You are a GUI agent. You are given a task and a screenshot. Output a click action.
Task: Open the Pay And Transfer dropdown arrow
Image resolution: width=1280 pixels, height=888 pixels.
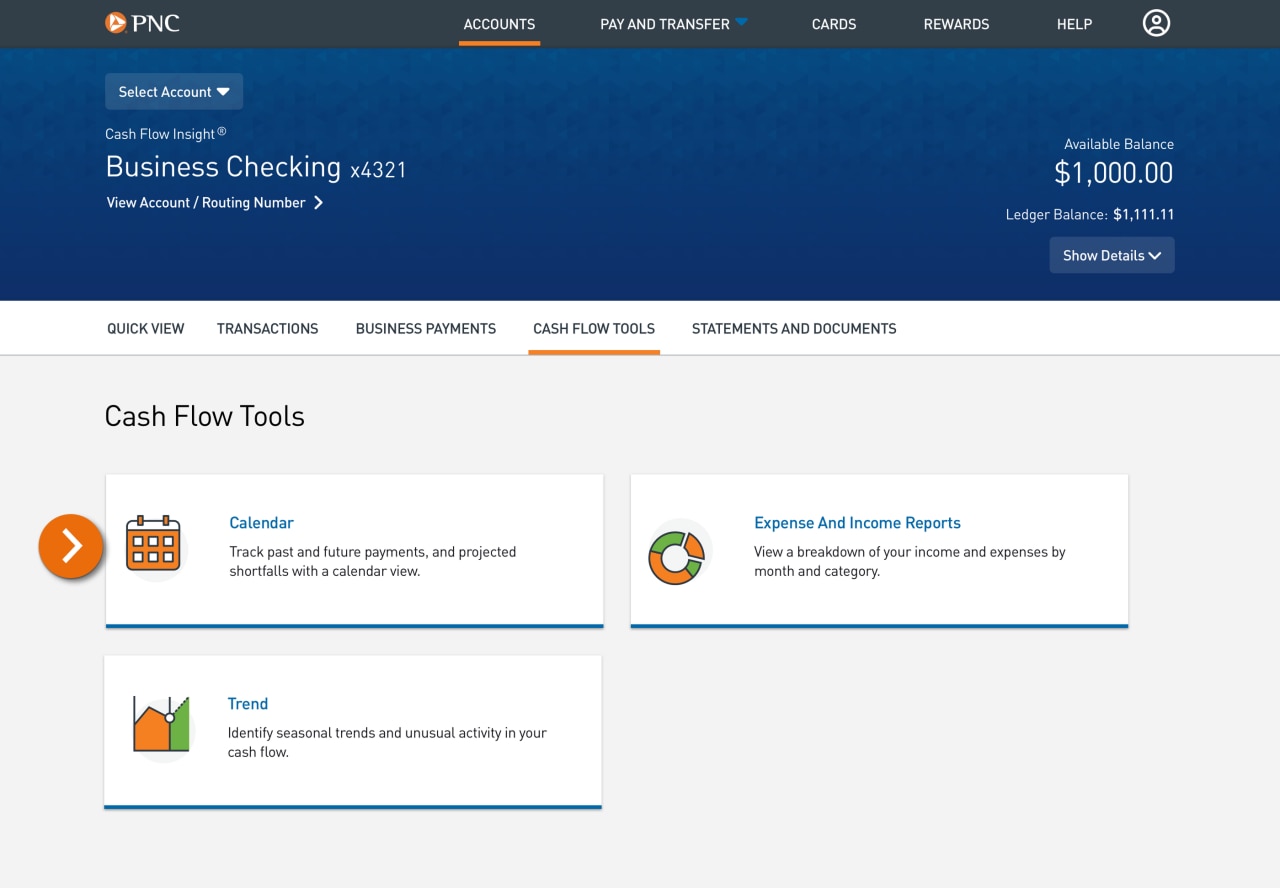pyautogui.click(x=741, y=21)
